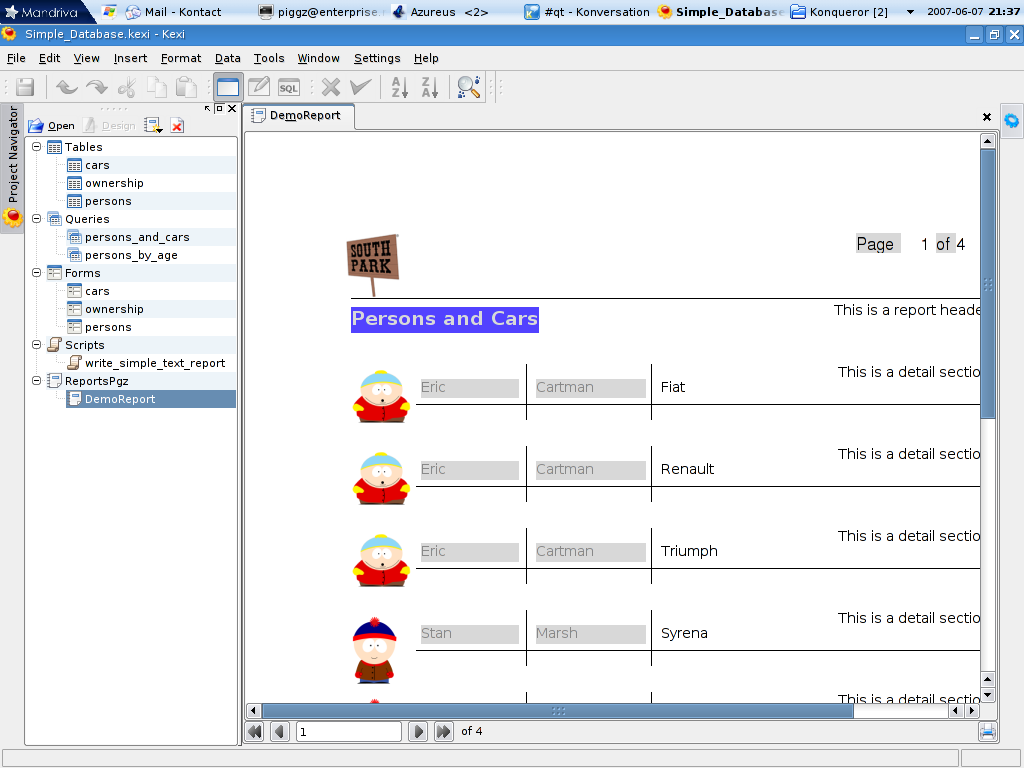
Task: Click the Cut scissors icon
Action: tap(127, 87)
